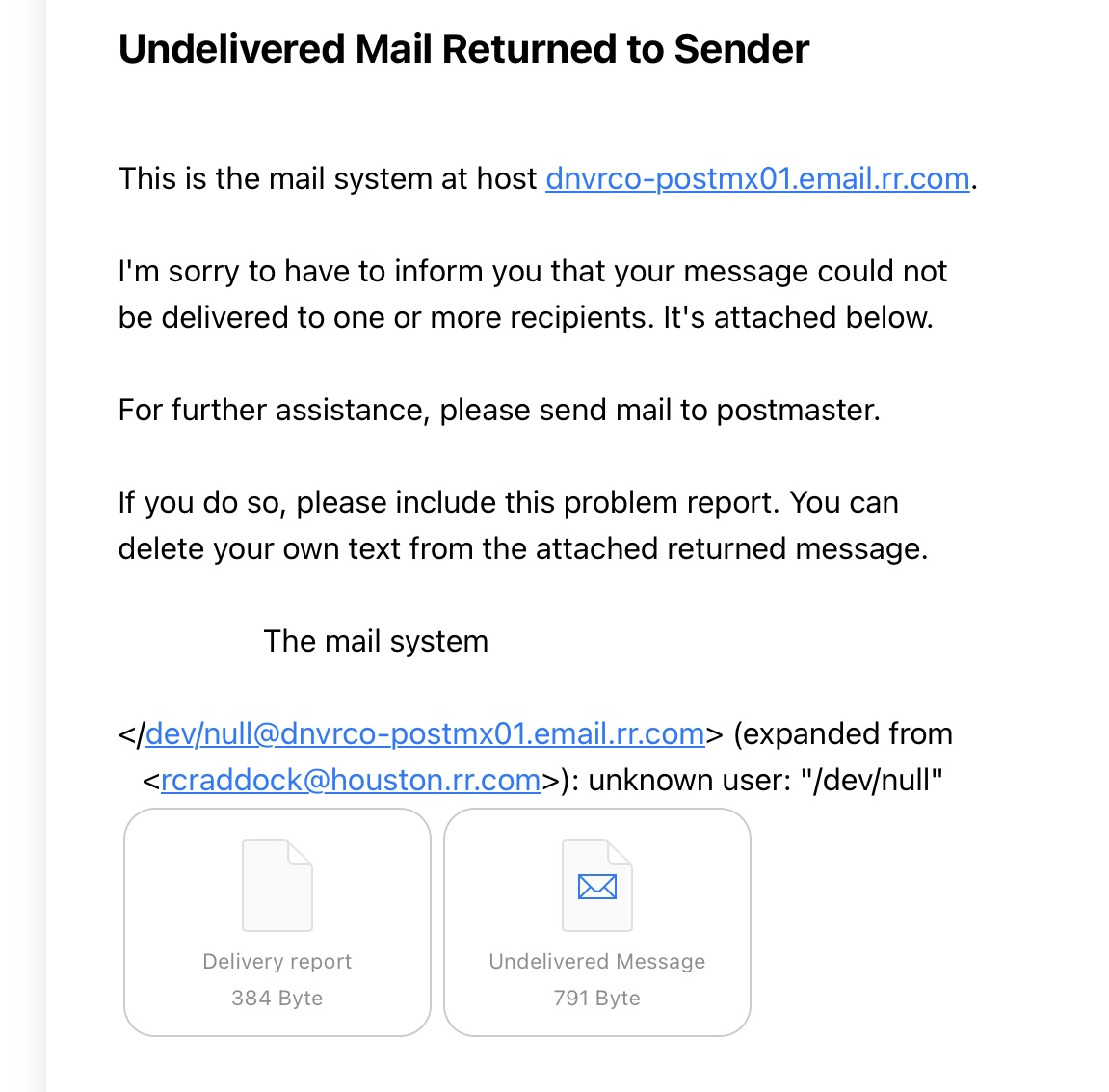Image resolution: width=1109 pixels, height=1092 pixels.
Task: Open the dnvrco-postmx01.email.rr.com host link
Action: click(x=756, y=178)
